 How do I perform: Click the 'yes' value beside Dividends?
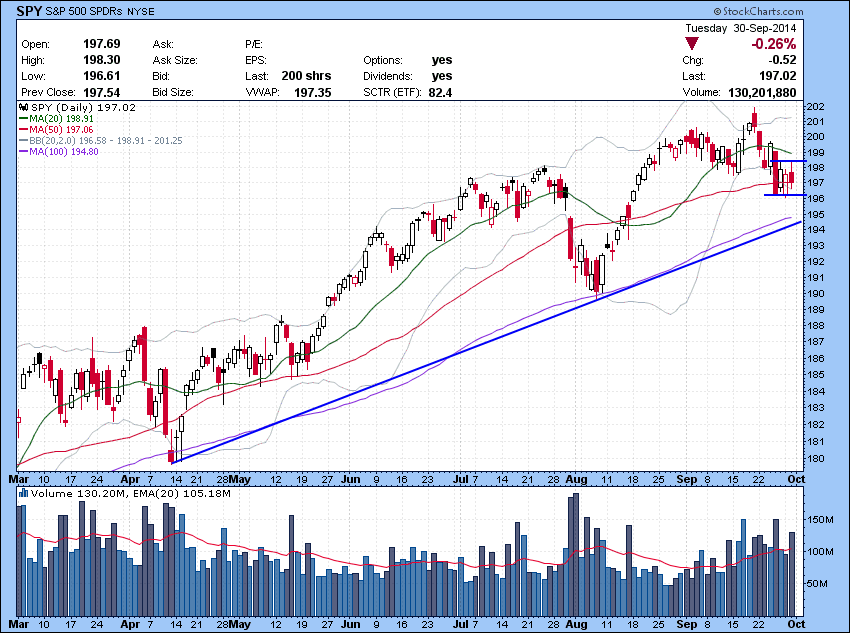pos(442,76)
